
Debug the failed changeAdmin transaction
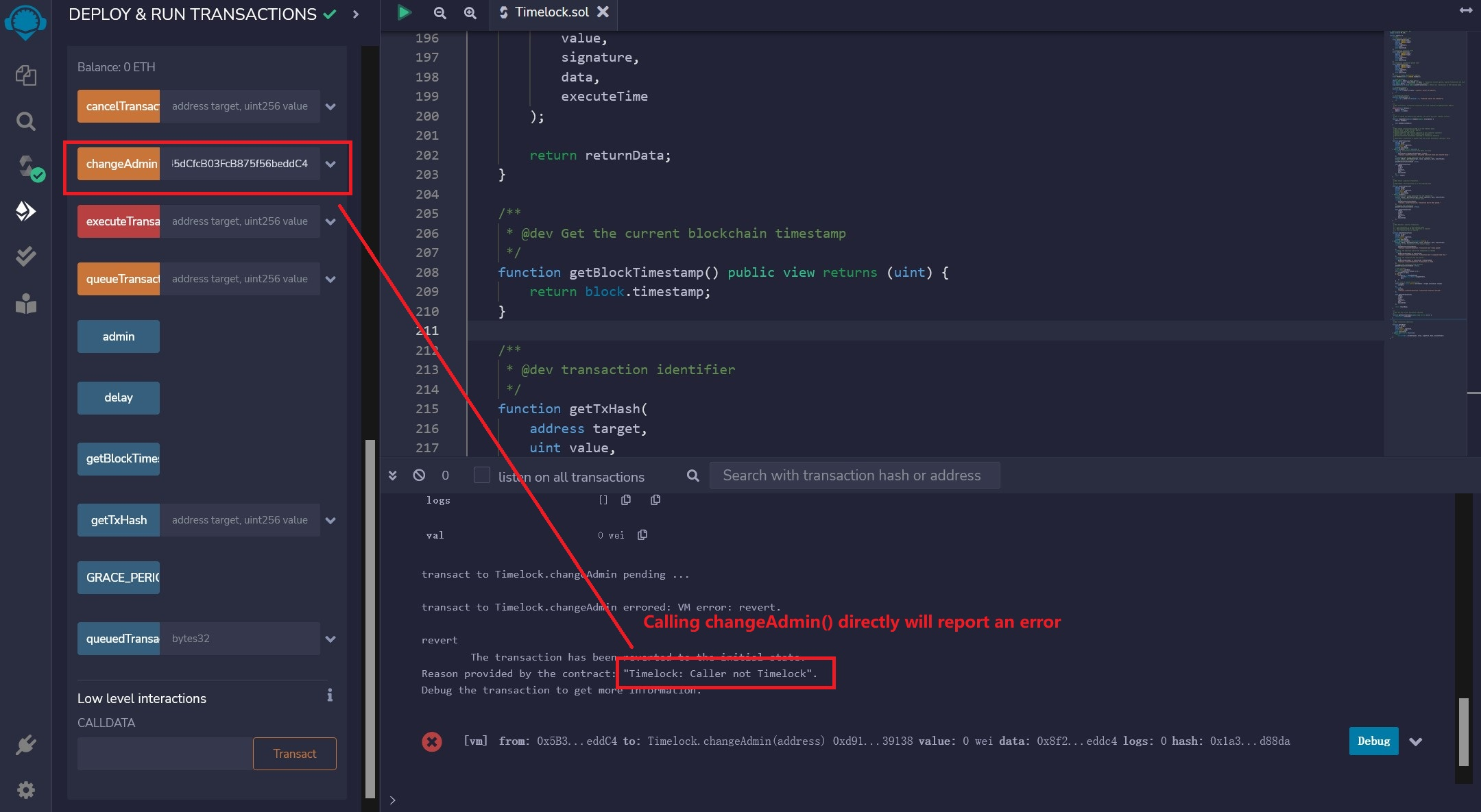(1373, 741)
